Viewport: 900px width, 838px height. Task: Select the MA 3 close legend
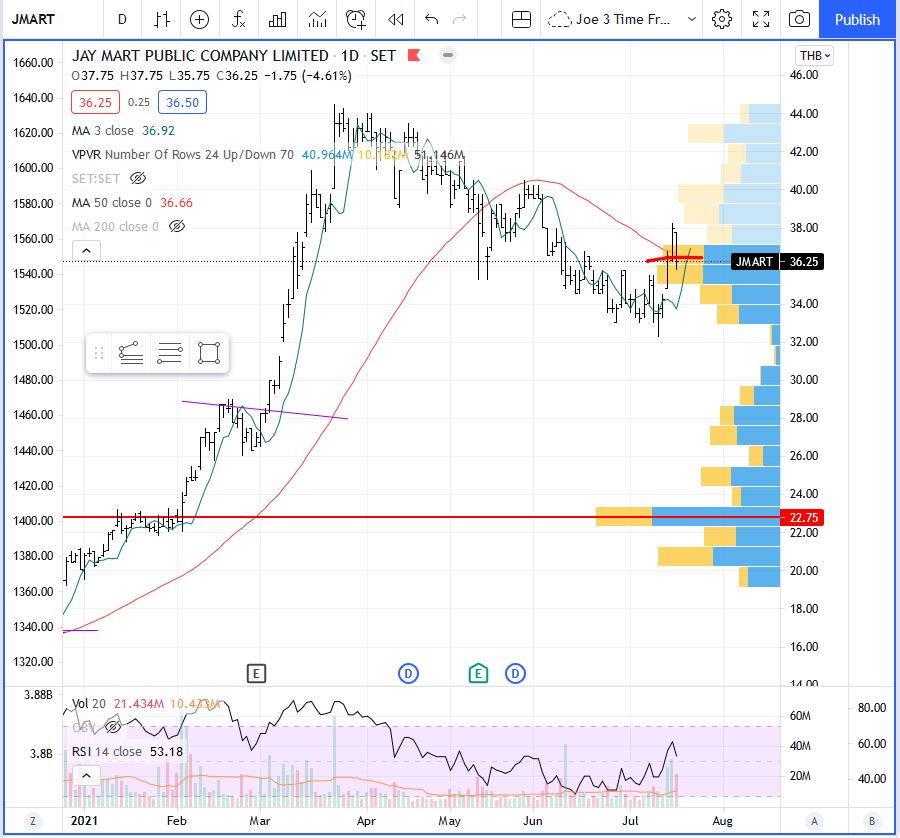pos(123,130)
